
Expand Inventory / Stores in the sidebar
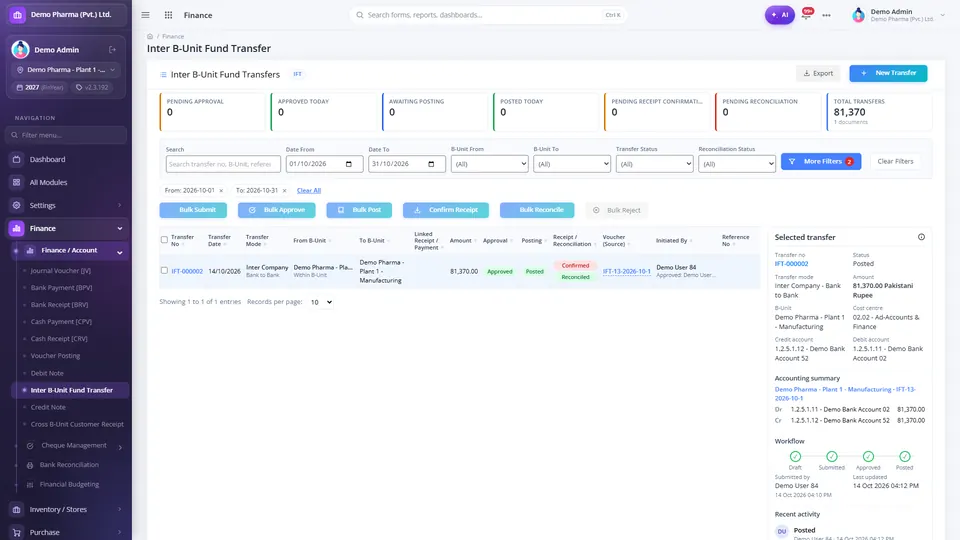coord(66,509)
